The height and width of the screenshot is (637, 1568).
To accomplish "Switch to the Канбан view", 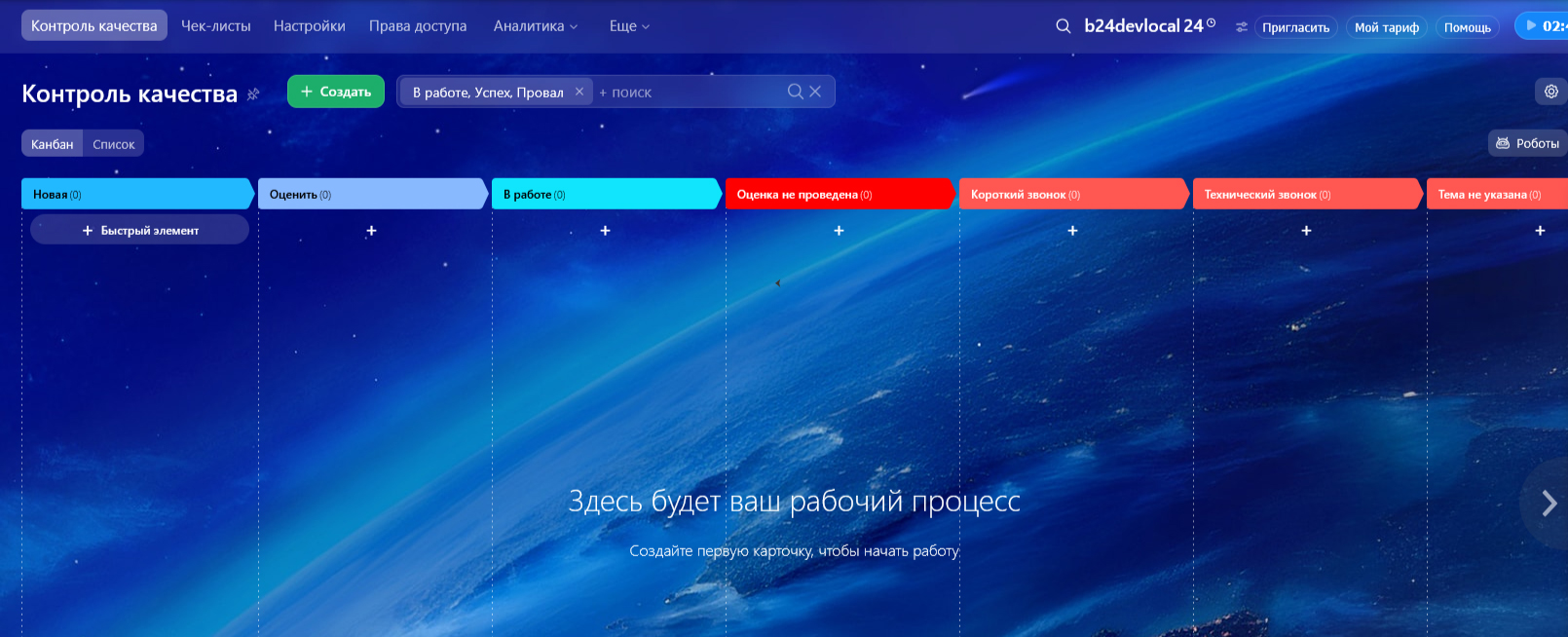I will [x=53, y=144].
